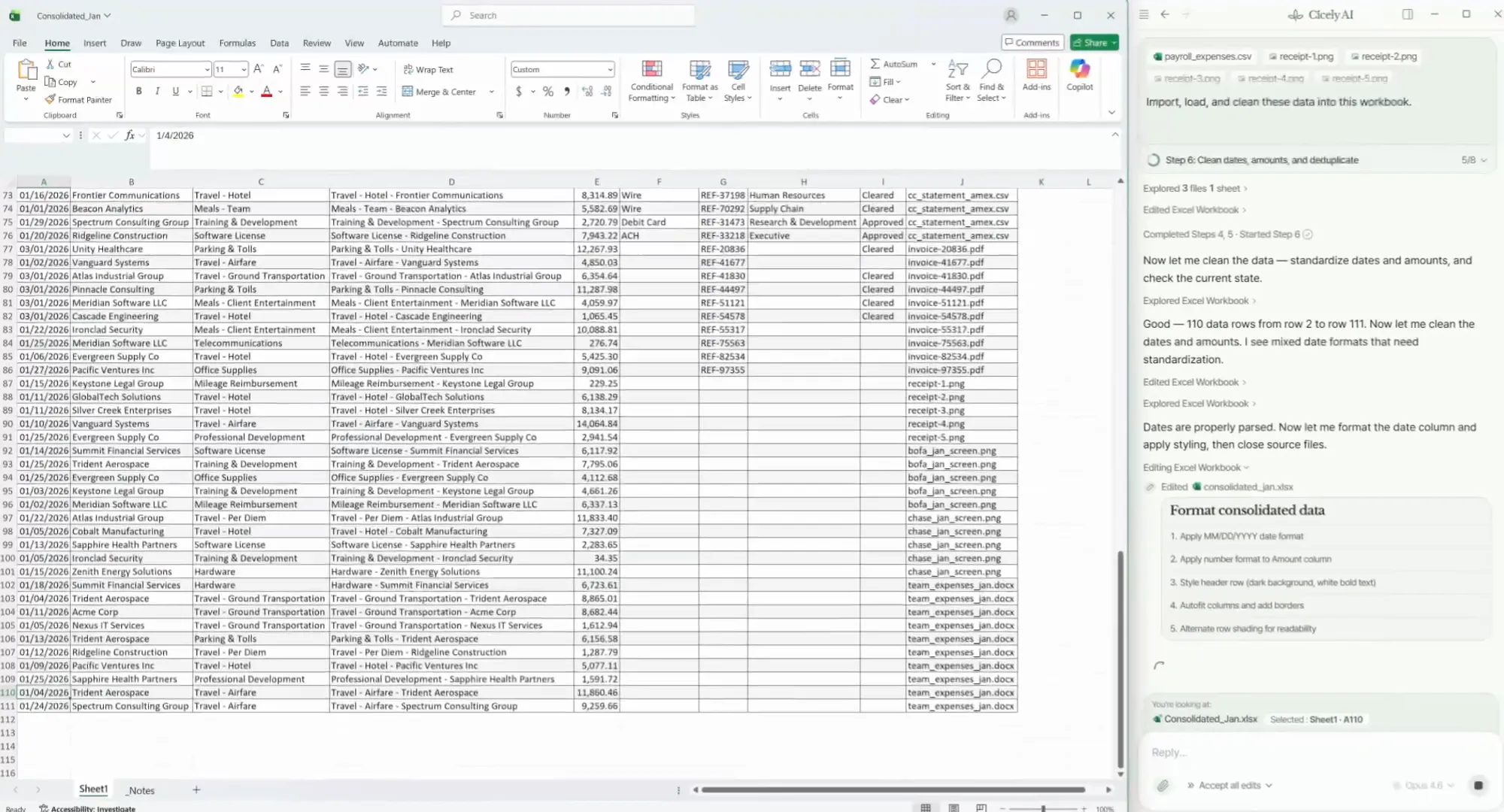
Task: Open the Calibri font name dropdown
Action: [x=207, y=69]
